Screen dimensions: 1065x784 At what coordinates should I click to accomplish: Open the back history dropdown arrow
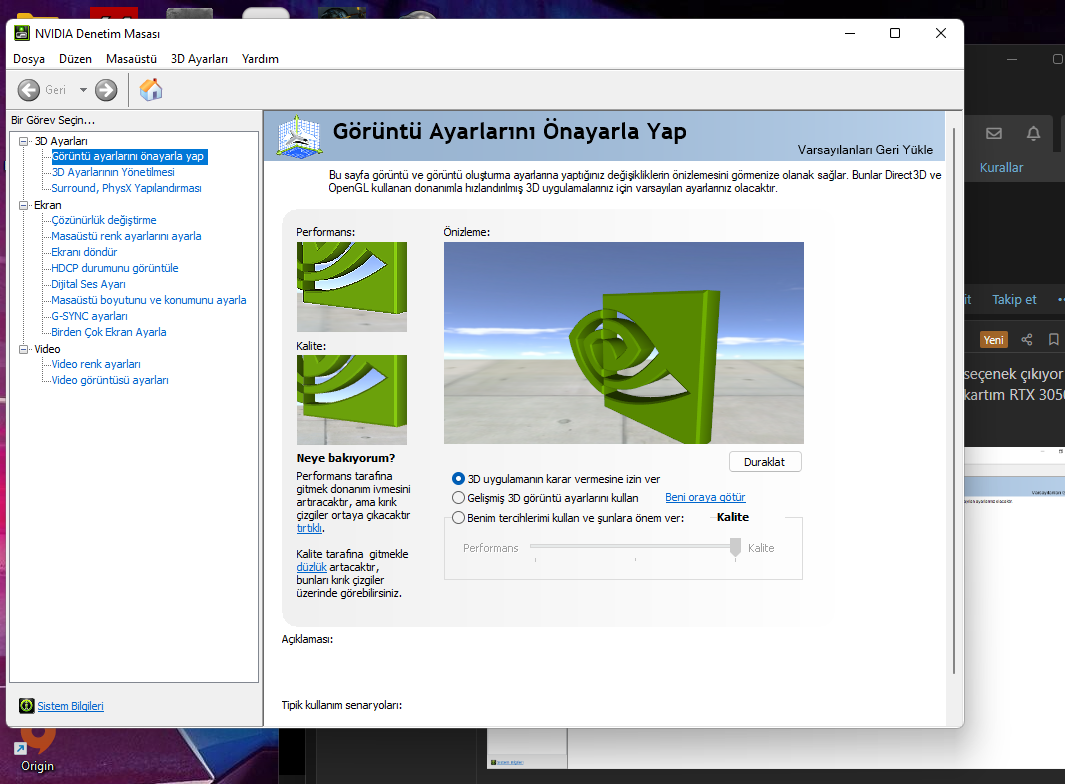click(x=83, y=90)
